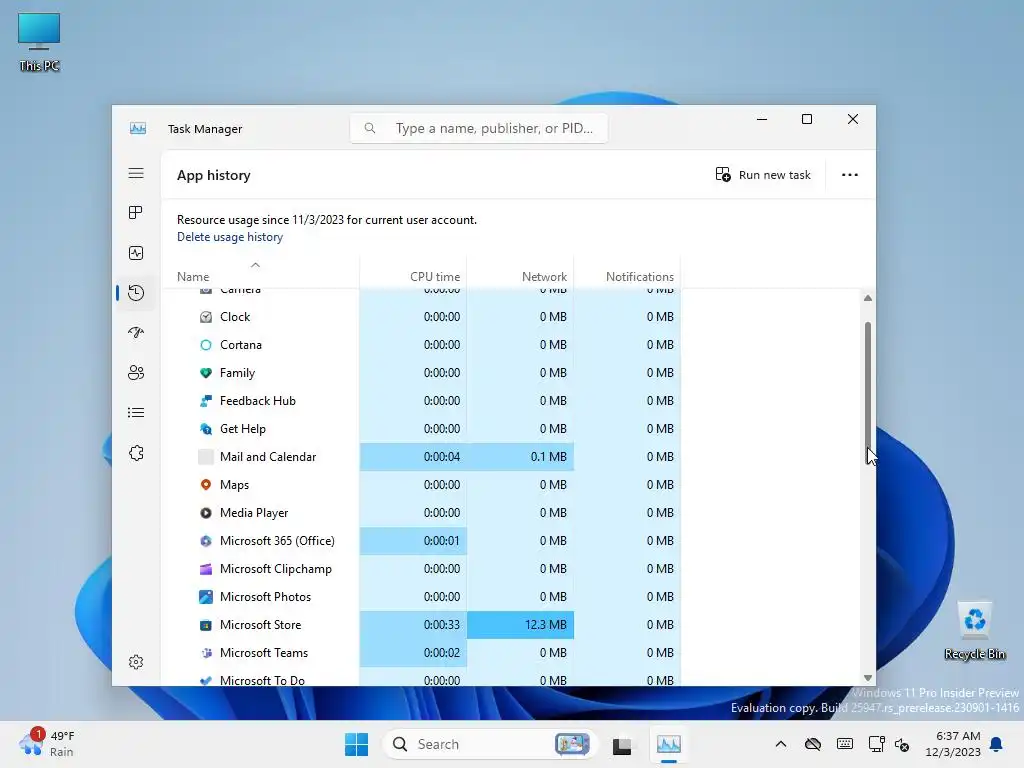Screen dimensions: 1024x768
Task: Click the Microsoft Clipchamp icon
Action: point(206,569)
